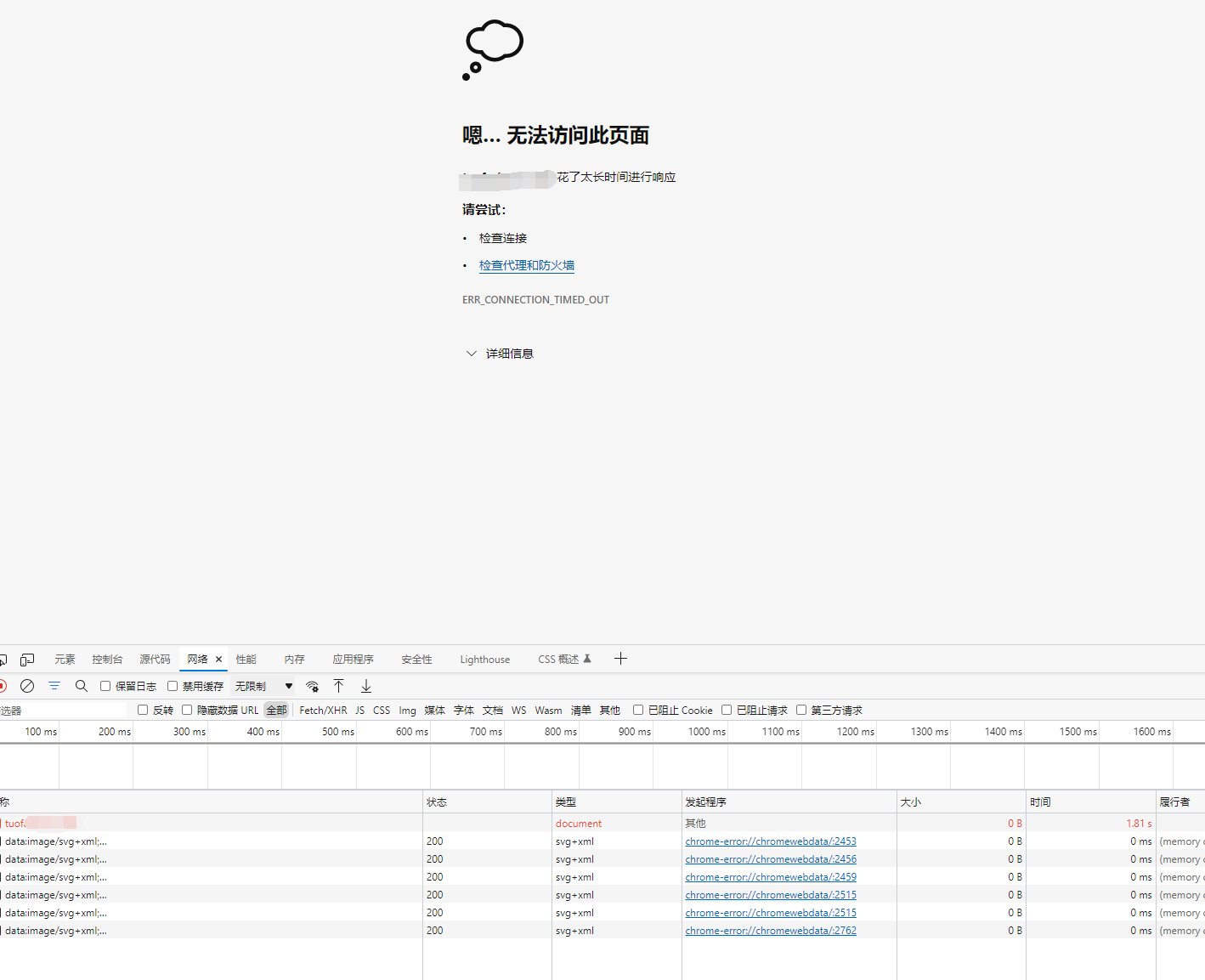Switch to the 控制台 tab
The width and height of the screenshot is (1205, 980).
click(x=107, y=659)
